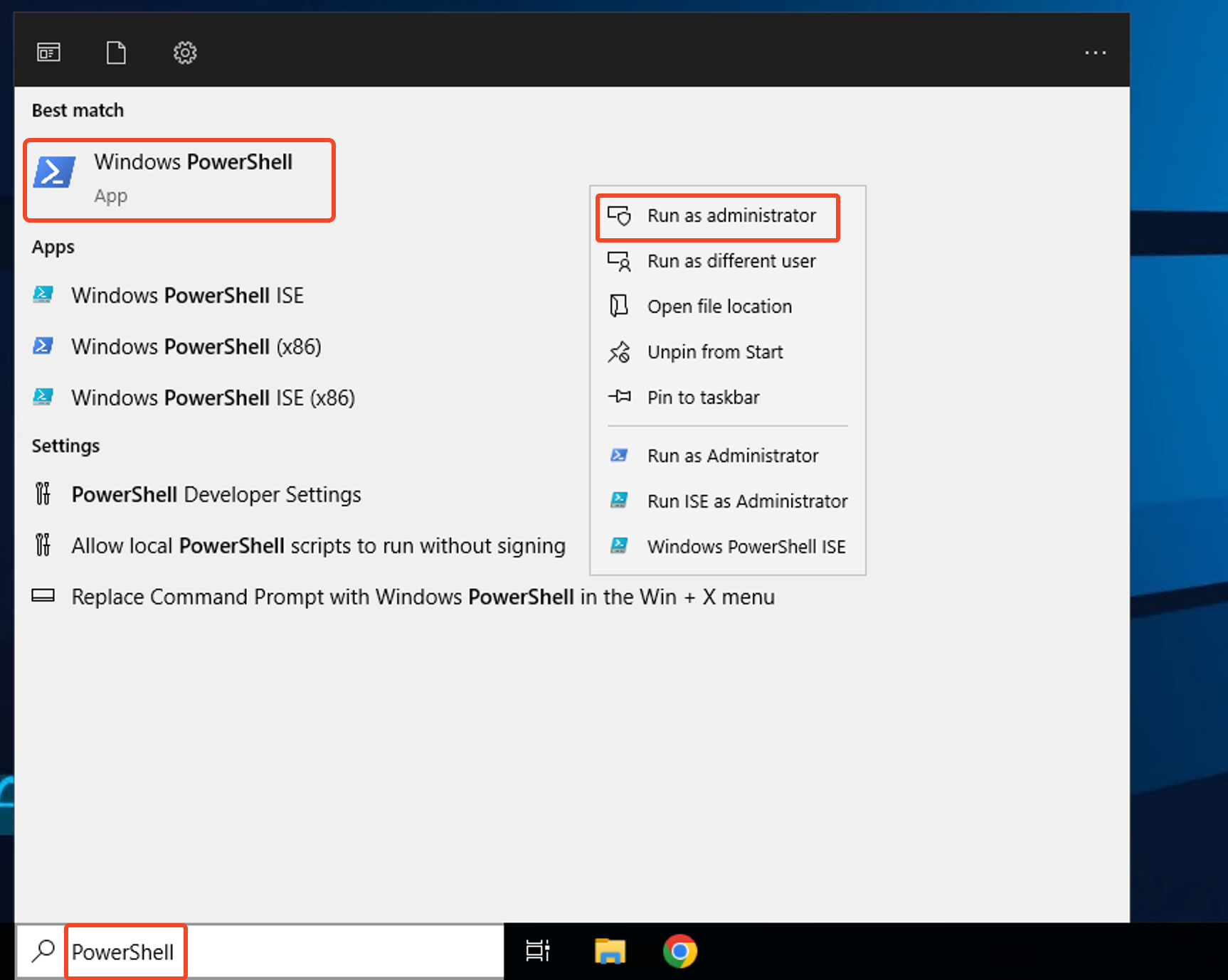Open Allow local PowerShell scripts setting
Viewport: 1228px width, 980px height.
coord(319,545)
